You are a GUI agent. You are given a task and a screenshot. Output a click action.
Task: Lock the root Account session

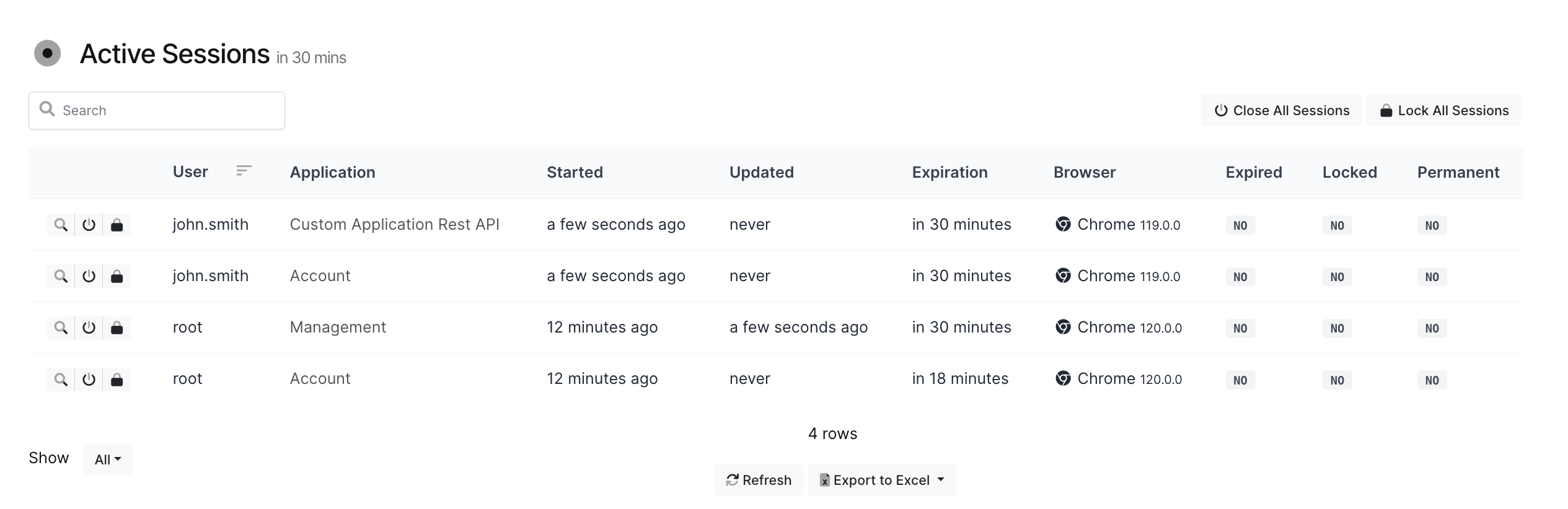[117, 379]
